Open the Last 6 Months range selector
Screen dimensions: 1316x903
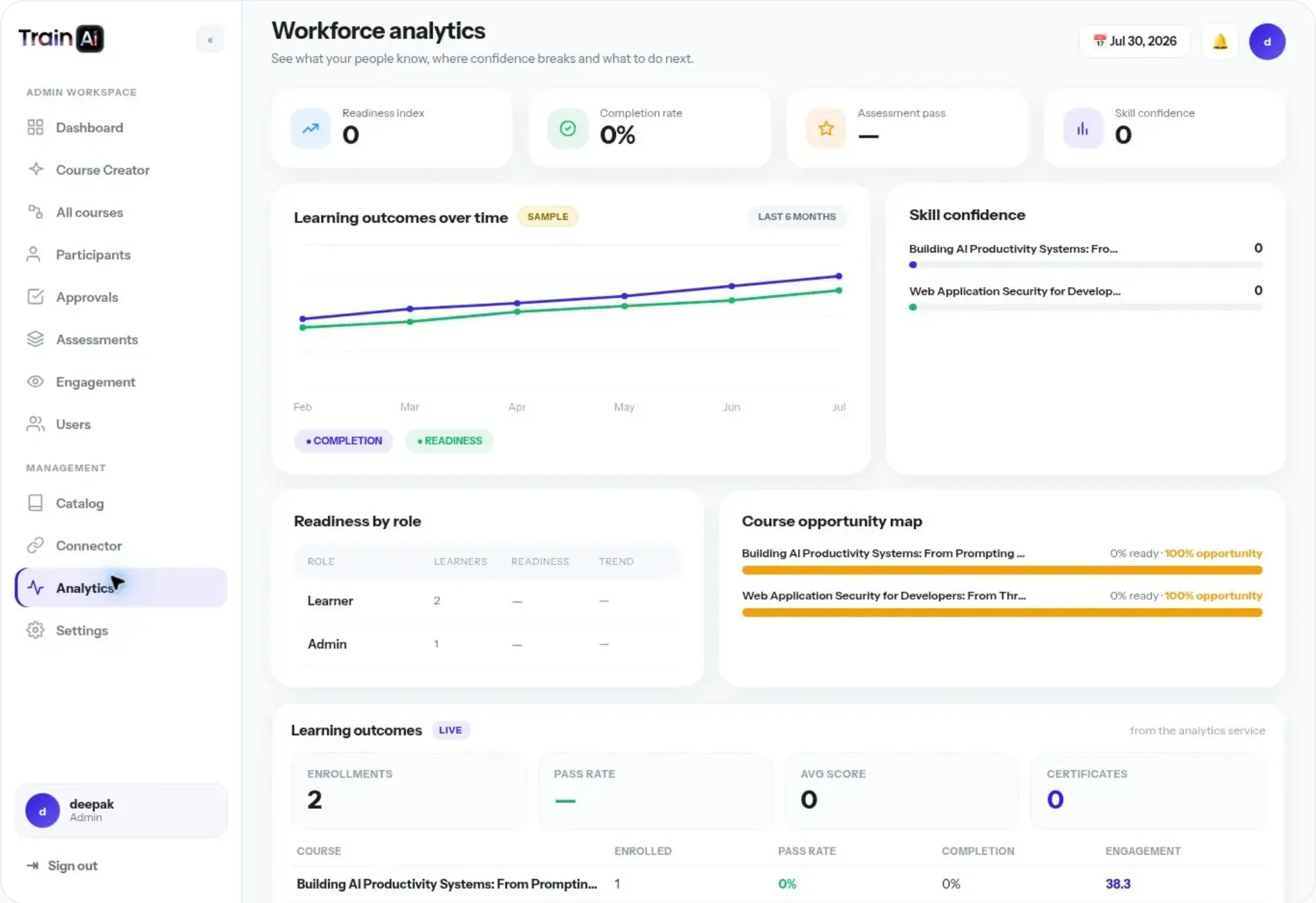point(797,217)
